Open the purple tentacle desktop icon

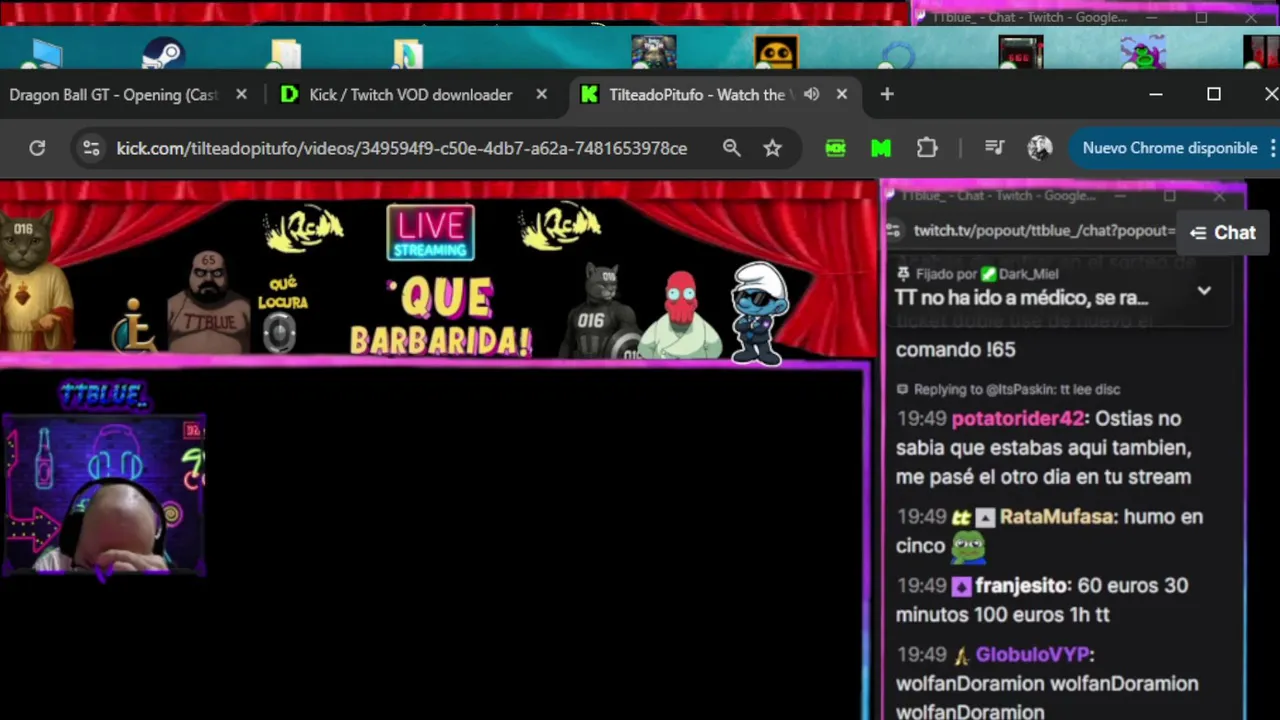(x=1142, y=53)
